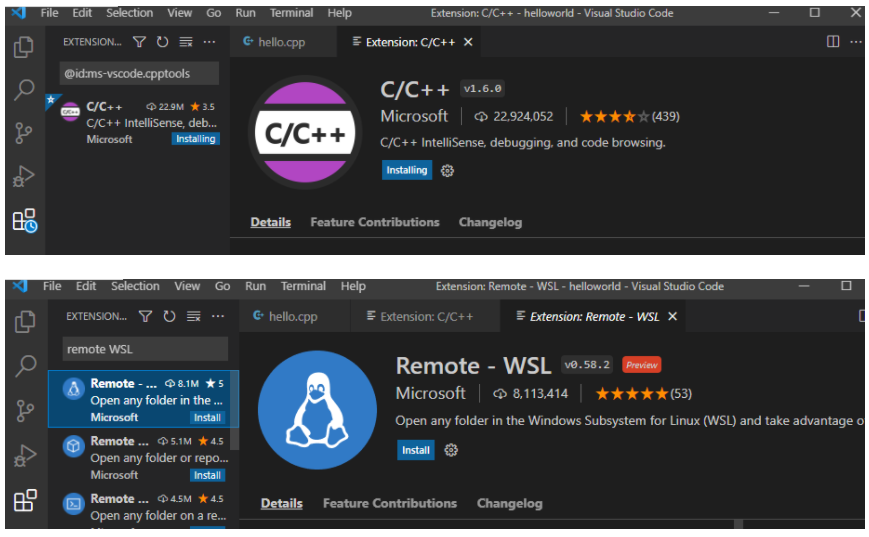Open Go menu in bottom window
869x537 pixels.
coord(222,286)
